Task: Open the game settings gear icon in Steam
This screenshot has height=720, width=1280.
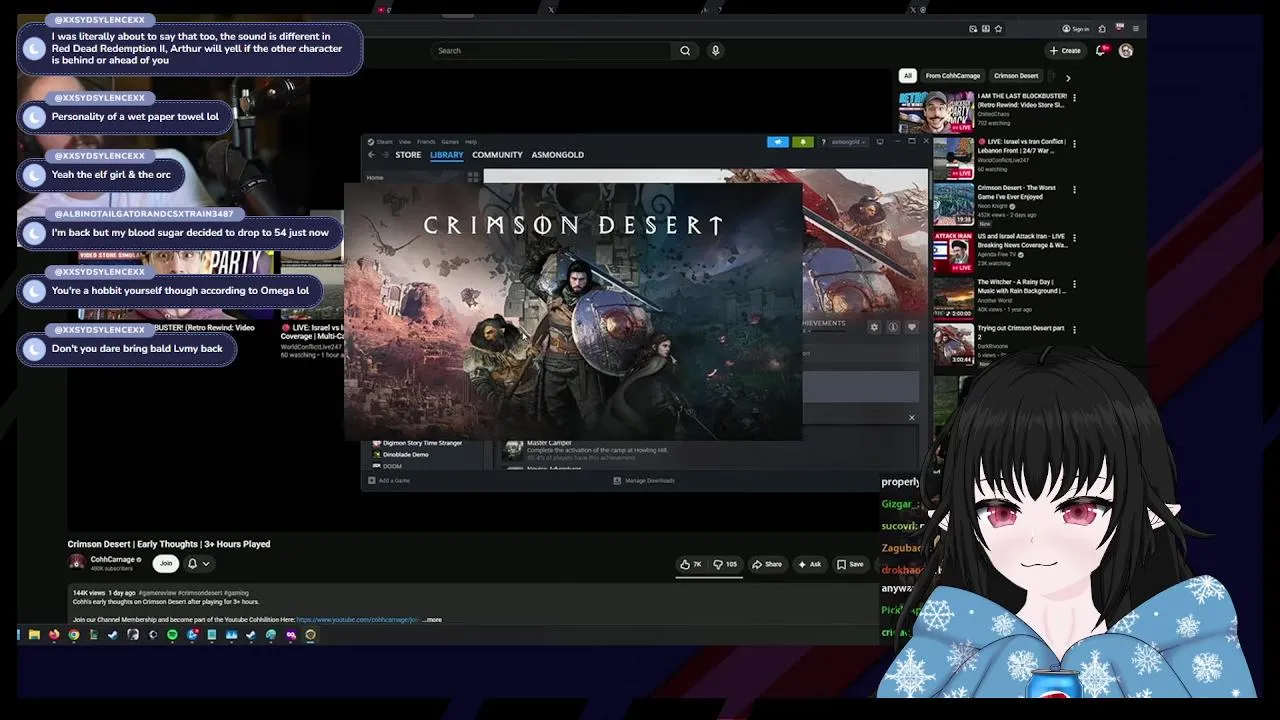Action: coord(874,327)
